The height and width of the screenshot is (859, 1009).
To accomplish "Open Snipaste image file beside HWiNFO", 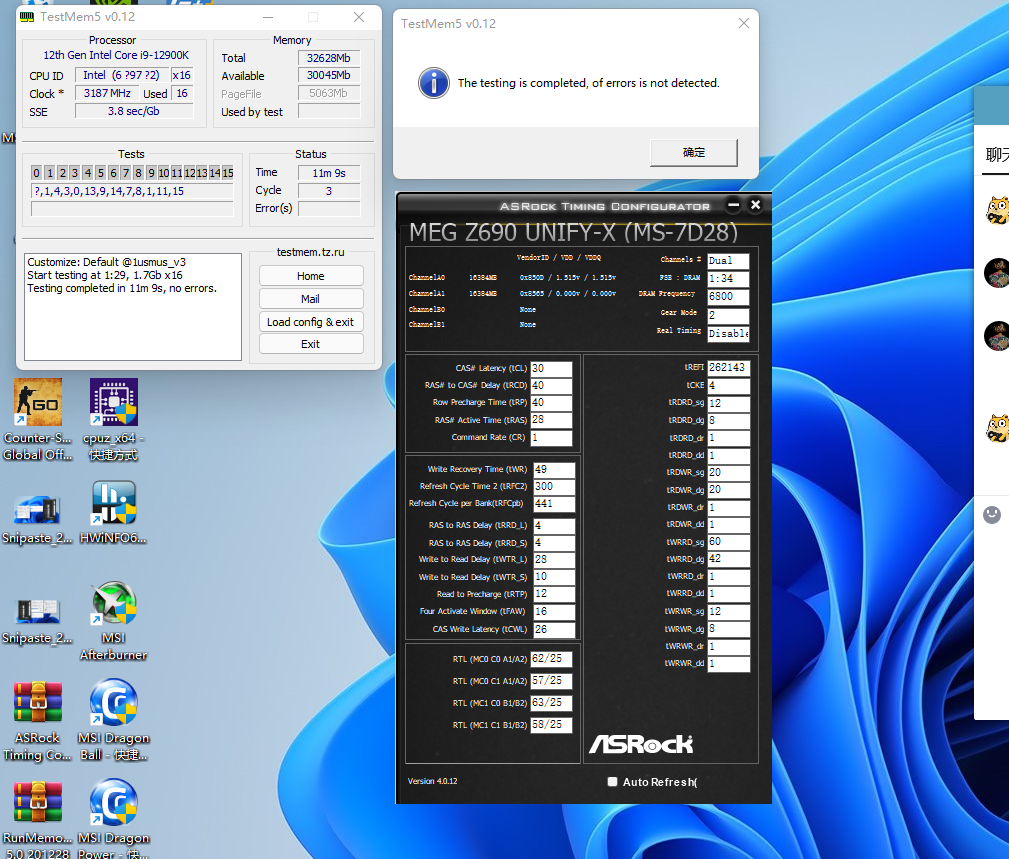I will tap(38, 519).
